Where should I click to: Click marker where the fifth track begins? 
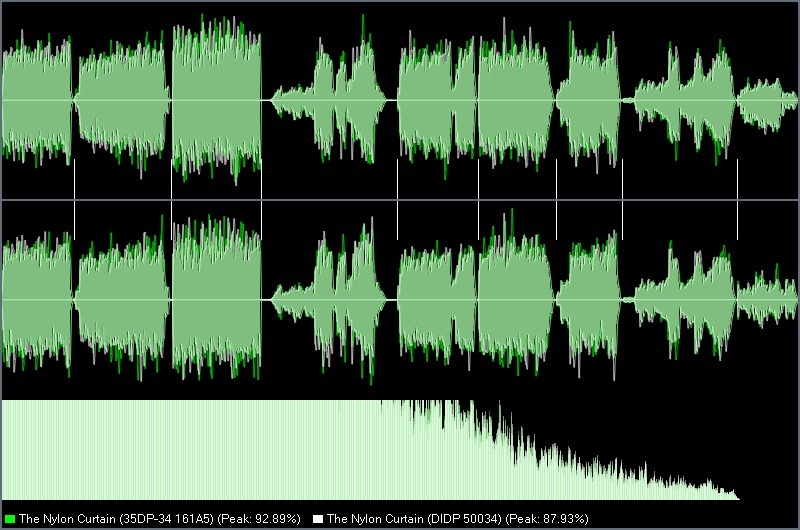click(x=397, y=199)
